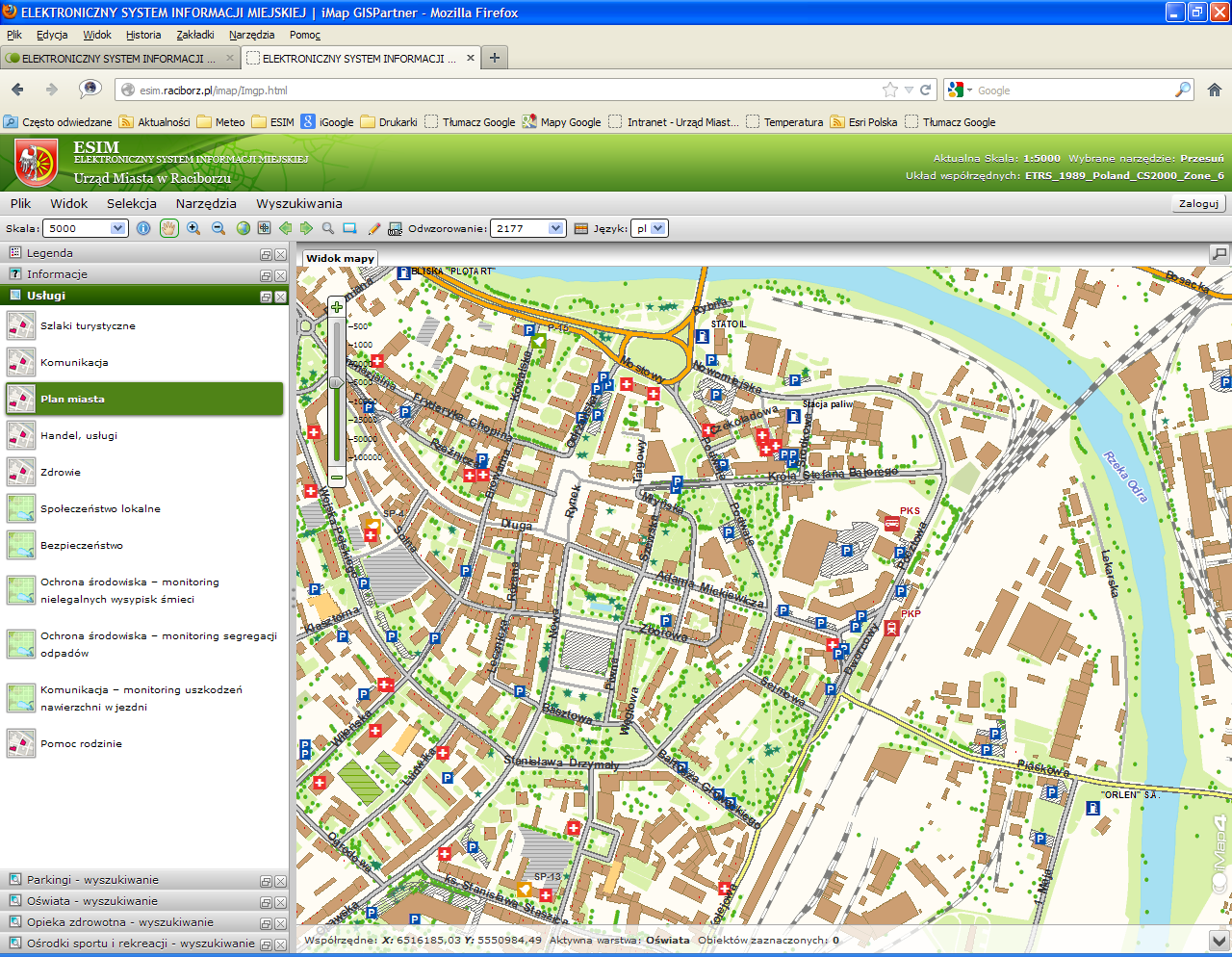This screenshot has width=1232, height=957.
Task: Open a new browser tab
Action: (495, 58)
